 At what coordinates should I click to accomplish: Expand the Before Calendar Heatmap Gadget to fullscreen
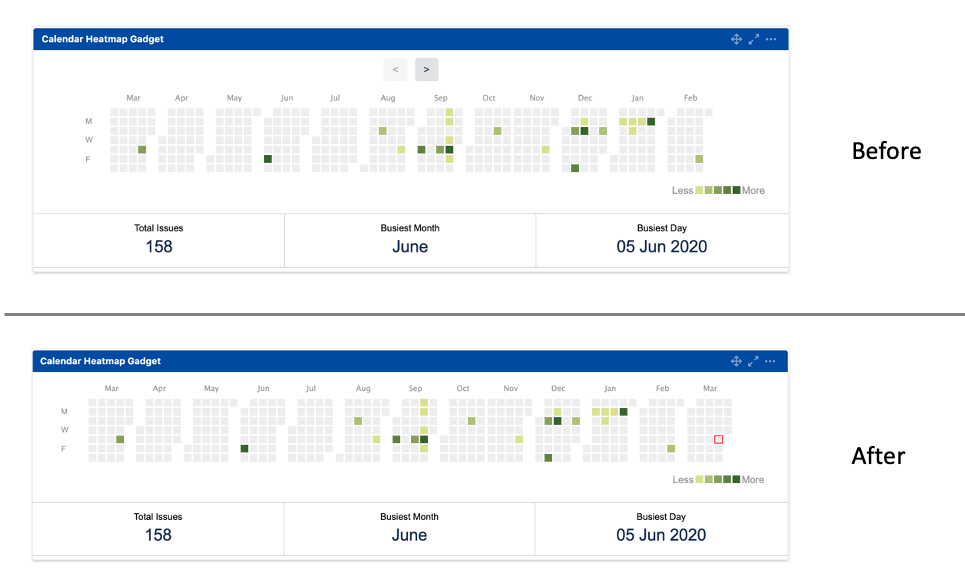(754, 39)
